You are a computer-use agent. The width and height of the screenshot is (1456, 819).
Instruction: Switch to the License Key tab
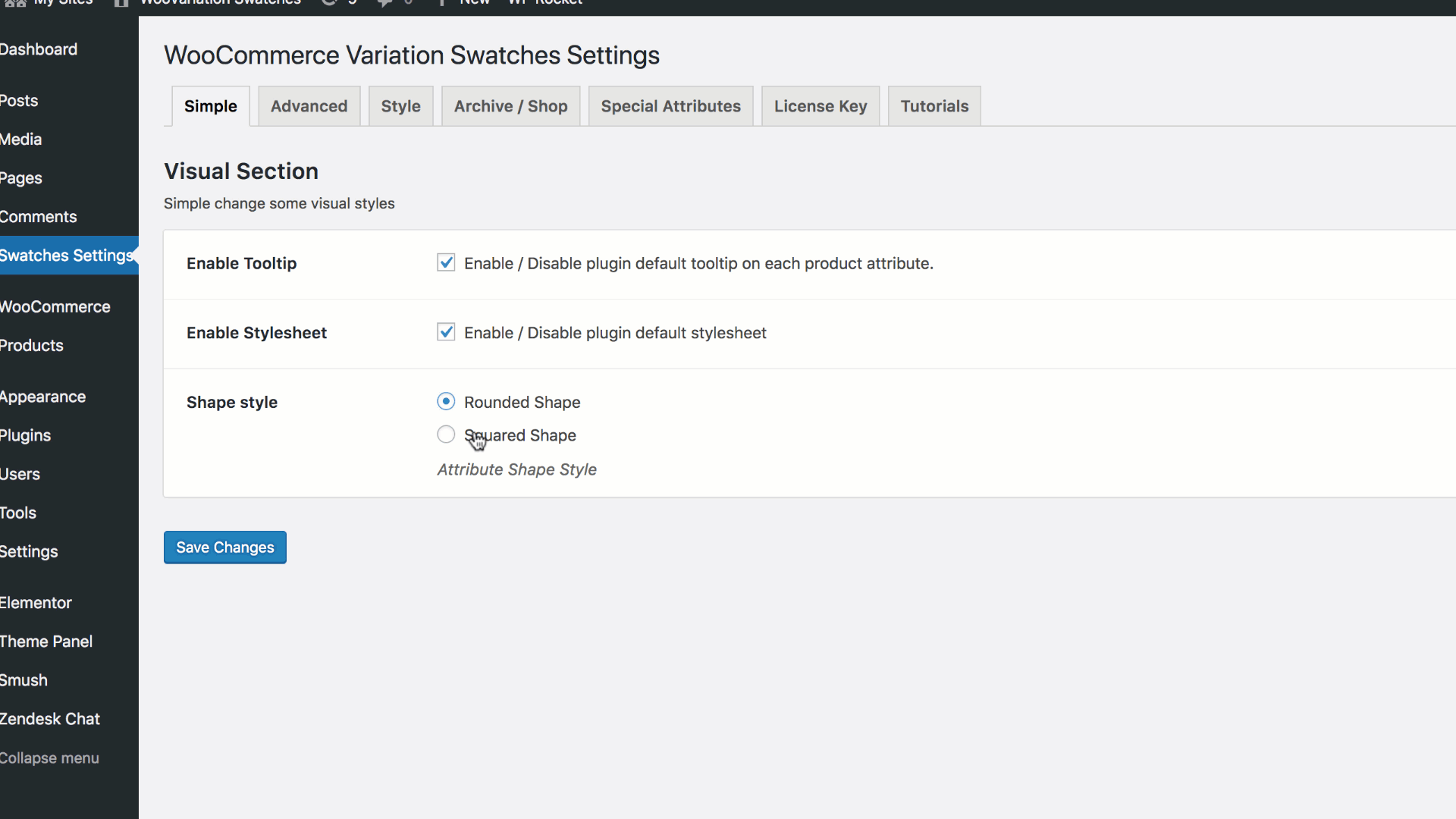(820, 106)
